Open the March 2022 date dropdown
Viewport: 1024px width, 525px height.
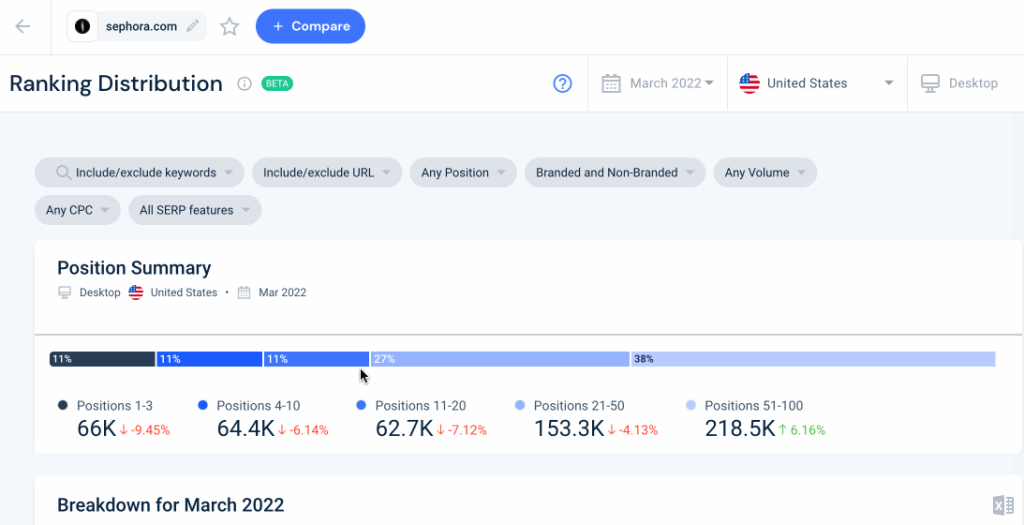pos(658,84)
